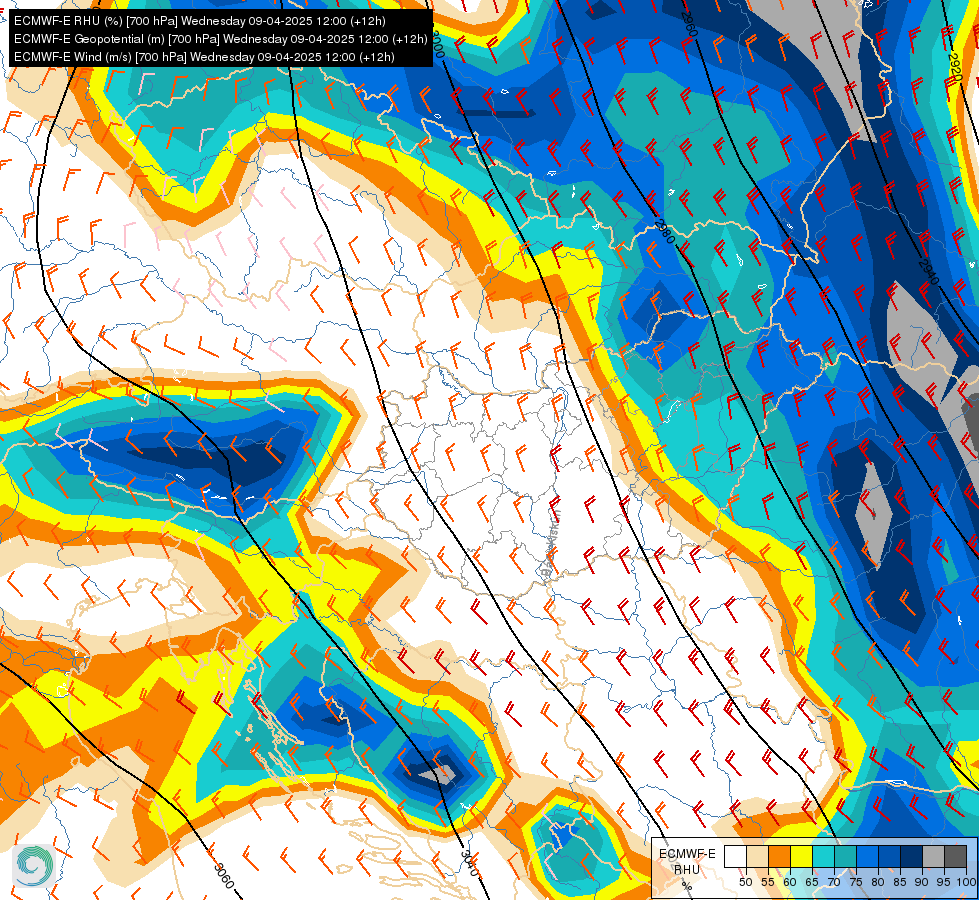Screen dimensions: 979x900
Task: Click the legend tick value 90
Action: pos(922,882)
